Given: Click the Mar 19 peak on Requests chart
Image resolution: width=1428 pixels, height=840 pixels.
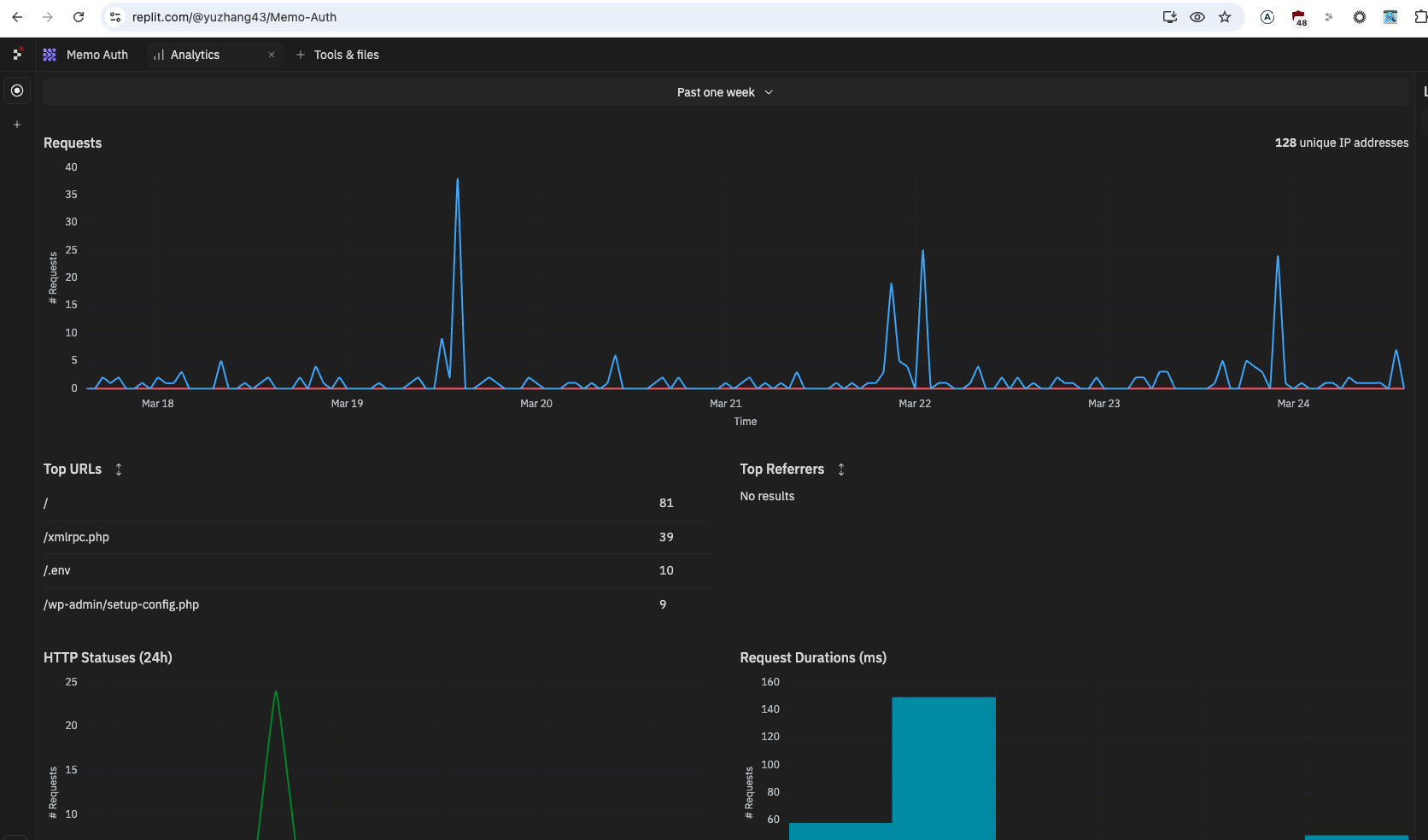Looking at the screenshot, I should pyautogui.click(x=458, y=180).
